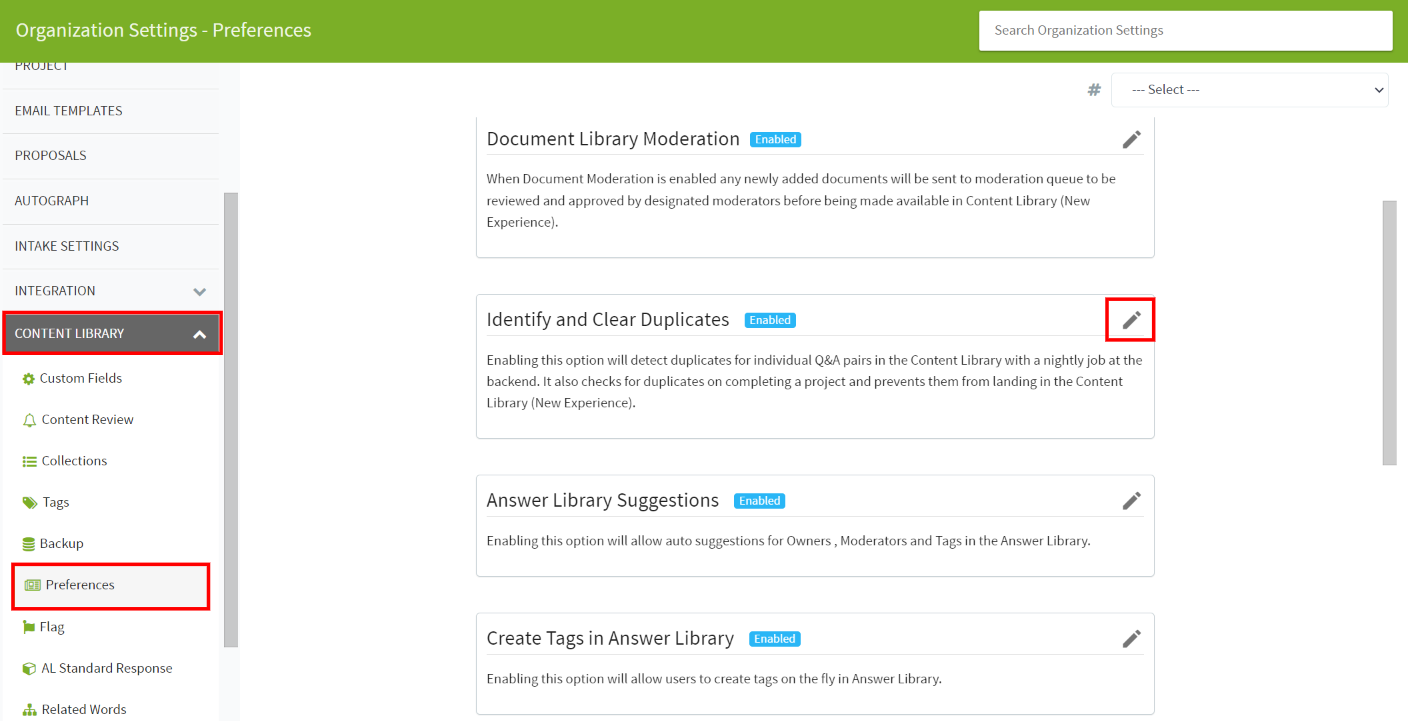Open edit for Create Tags in Answer Library
The image size is (1408, 721).
(x=1131, y=639)
